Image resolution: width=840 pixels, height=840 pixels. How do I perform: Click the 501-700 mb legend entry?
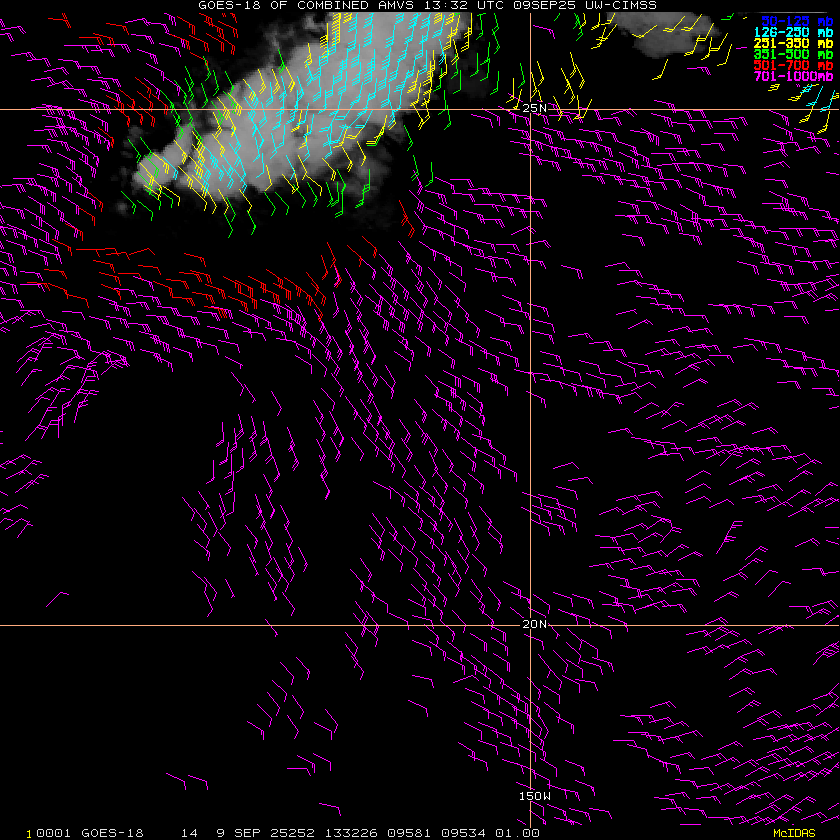point(793,65)
